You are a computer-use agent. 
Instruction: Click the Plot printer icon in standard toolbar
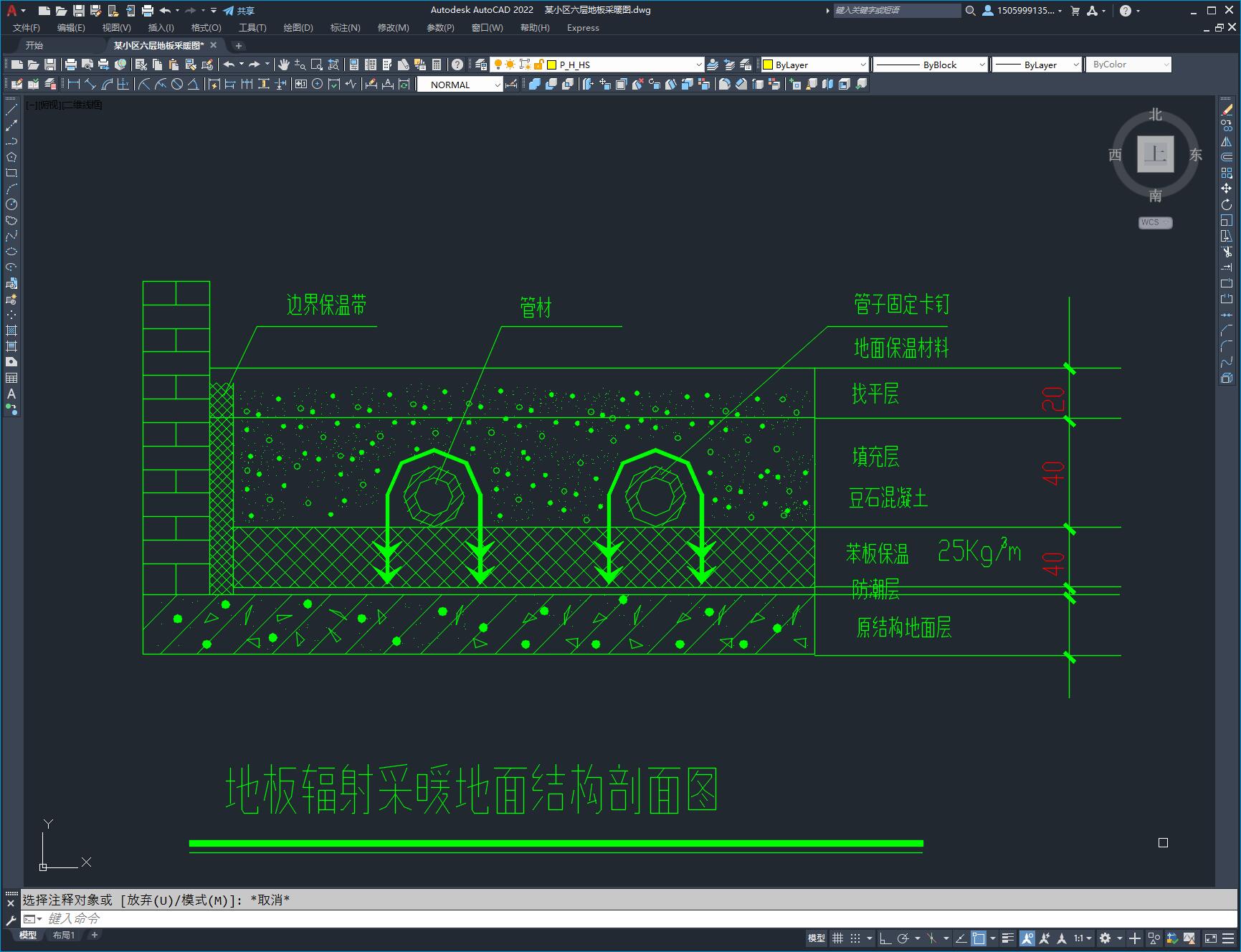[71, 65]
